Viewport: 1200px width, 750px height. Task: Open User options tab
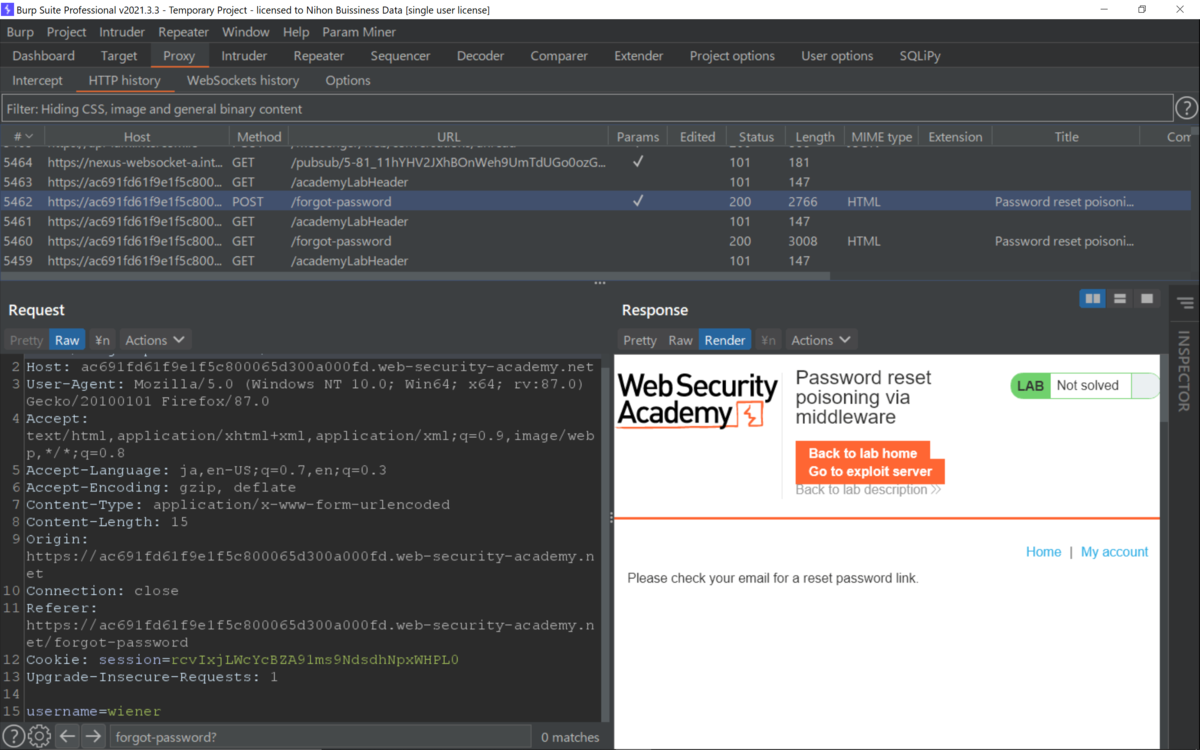837,56
